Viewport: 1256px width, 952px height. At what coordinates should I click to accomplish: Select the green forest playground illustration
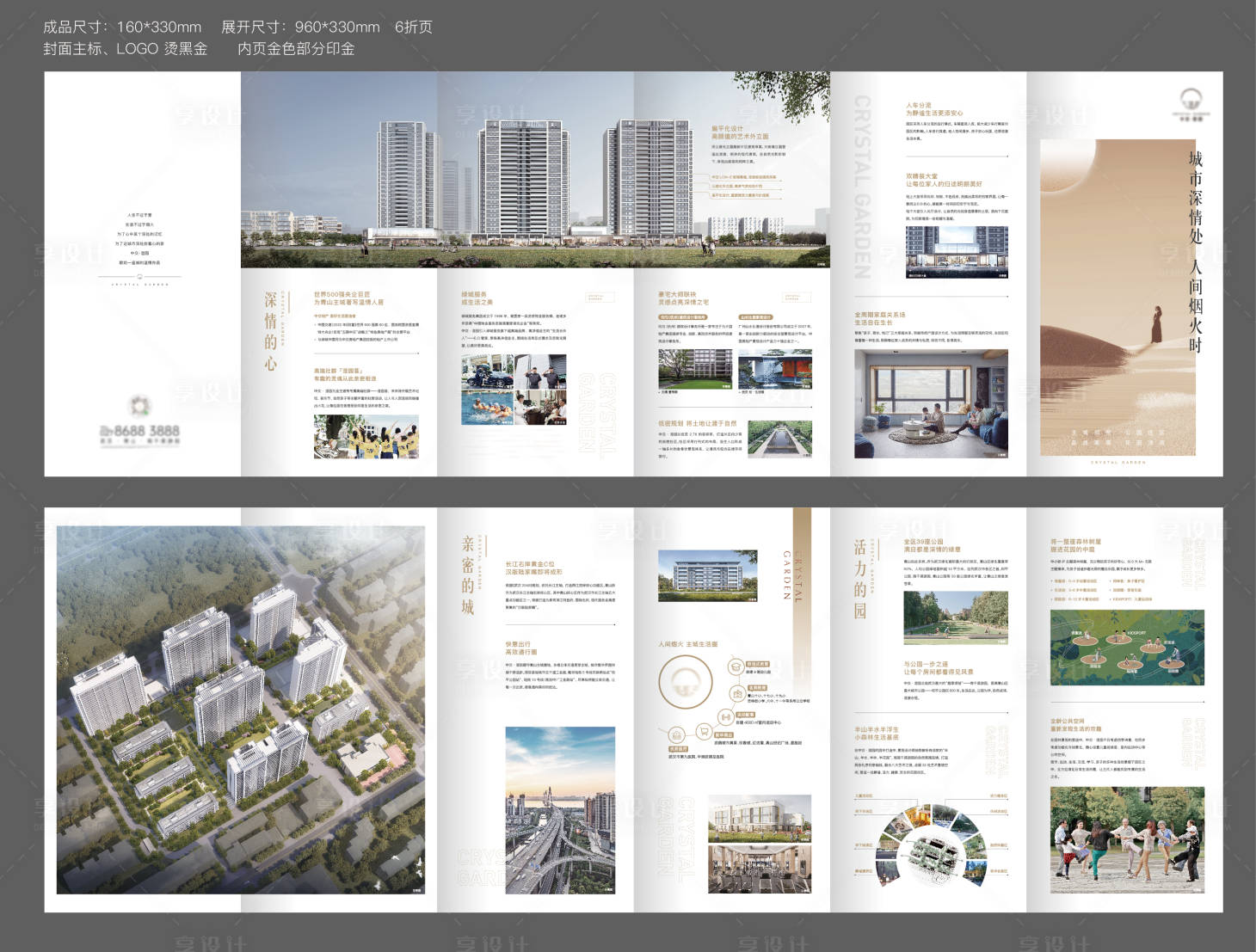coord(1127,648)
